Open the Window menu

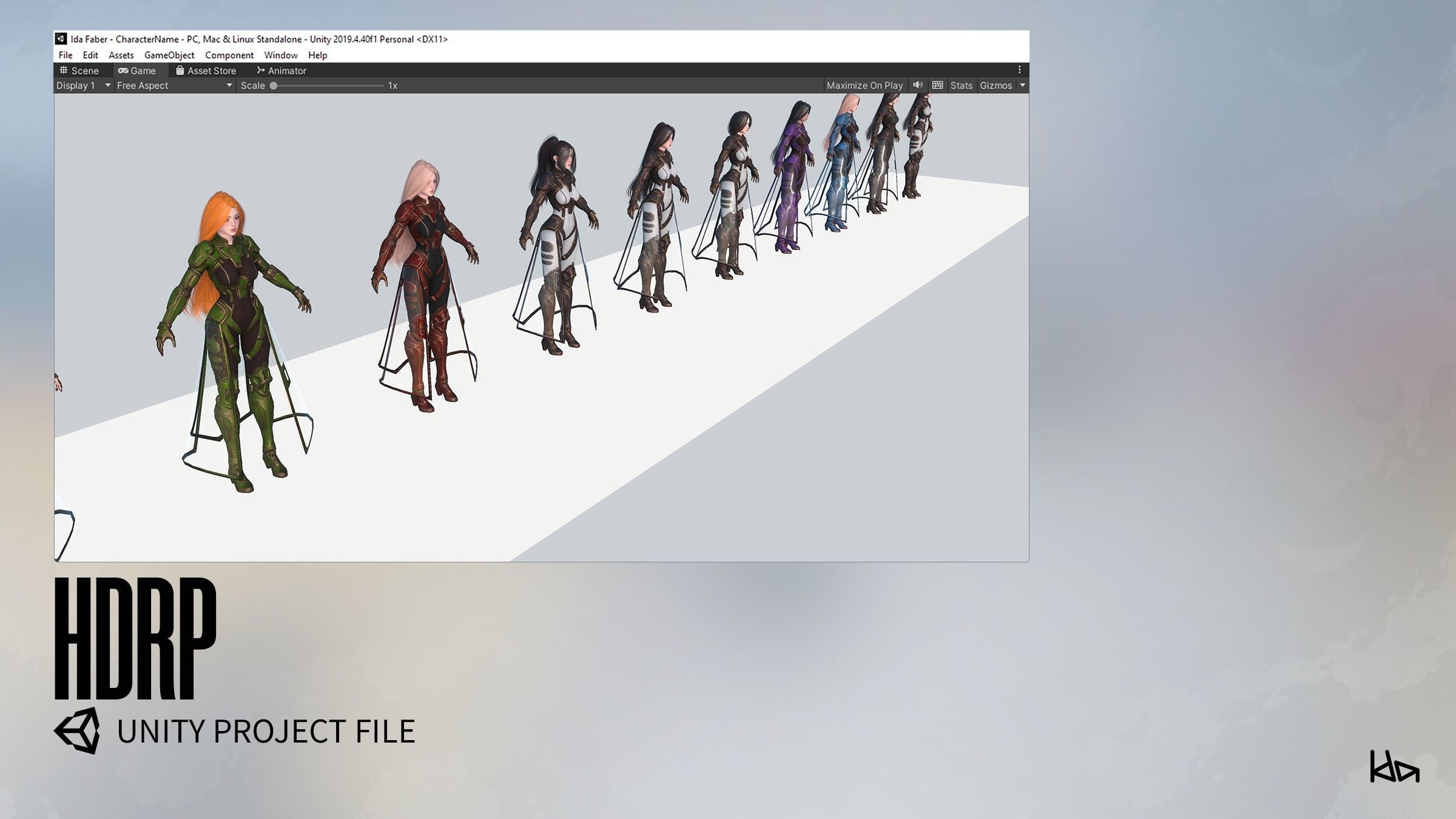[x=281, y=55]
